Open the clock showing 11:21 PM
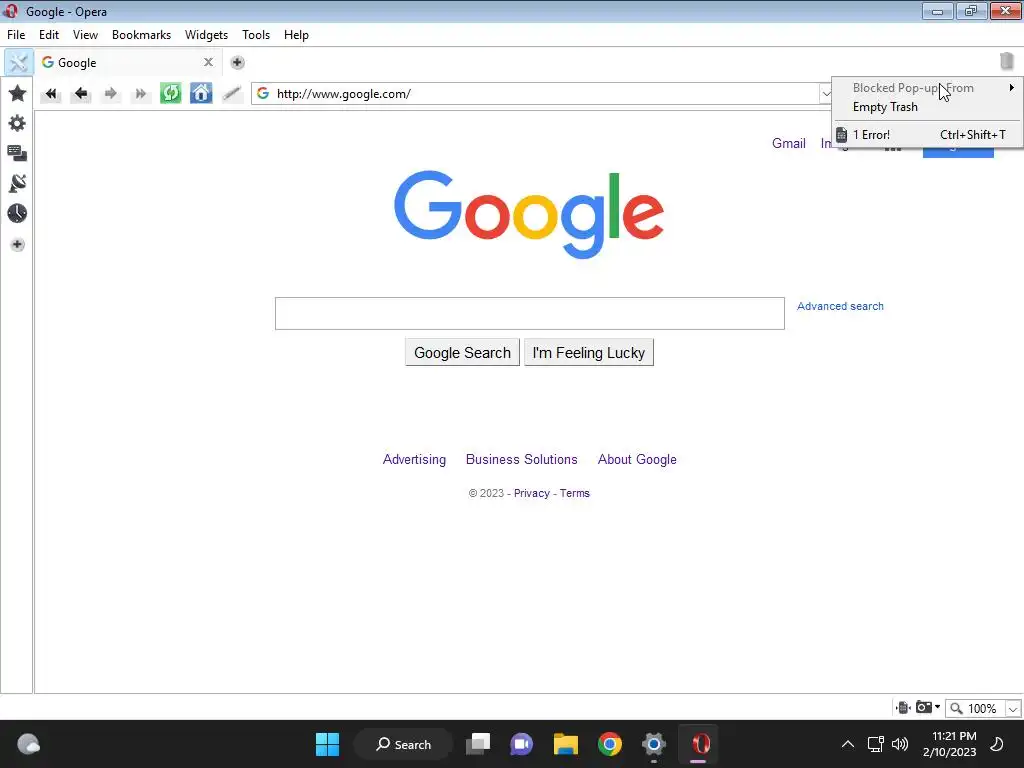Viewport: 1024px width, 768px height. pyautogui.click(x=950, y=744)
